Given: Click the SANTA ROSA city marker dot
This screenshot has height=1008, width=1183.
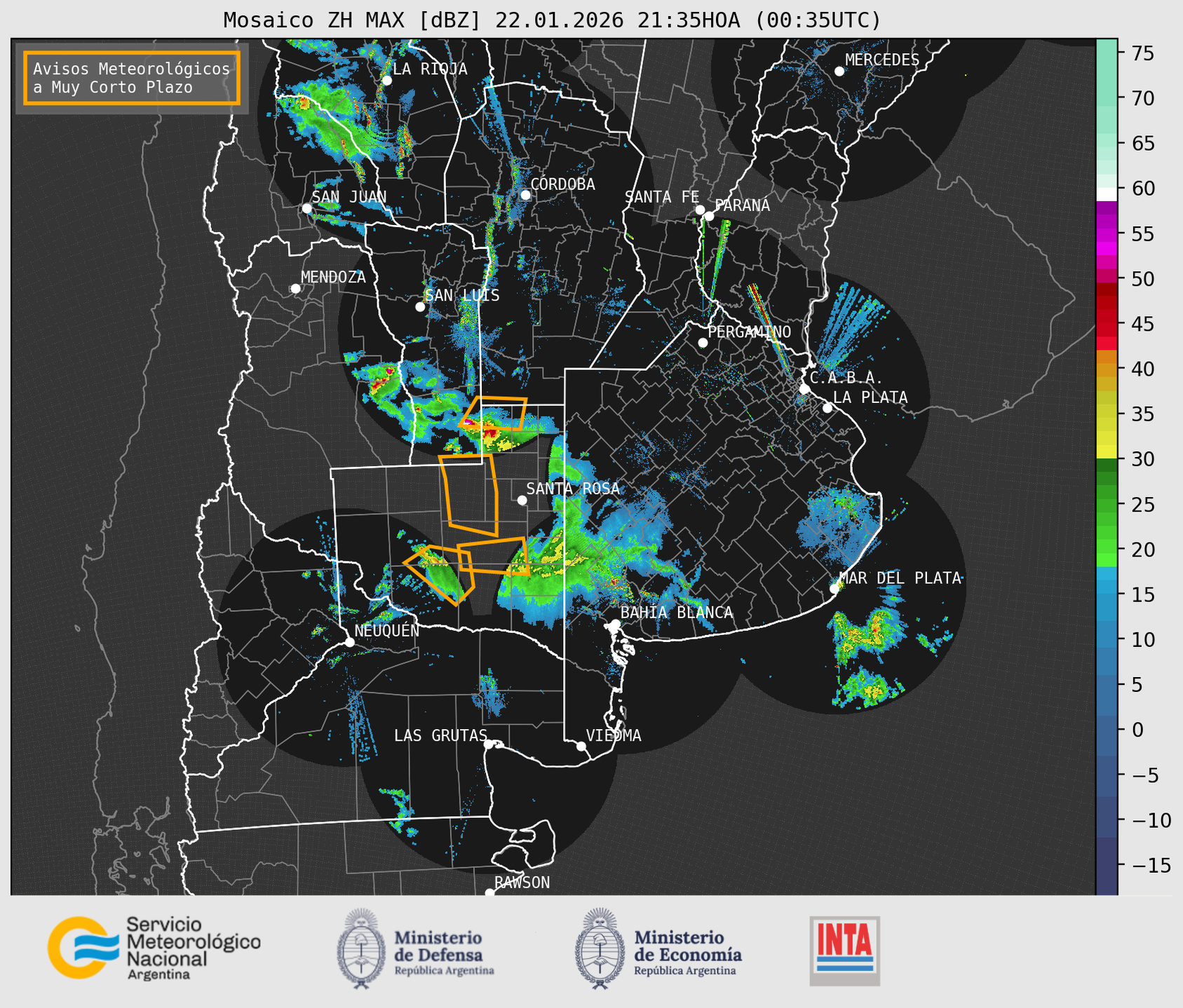Looking at the screenshot, I should point(522,500).
